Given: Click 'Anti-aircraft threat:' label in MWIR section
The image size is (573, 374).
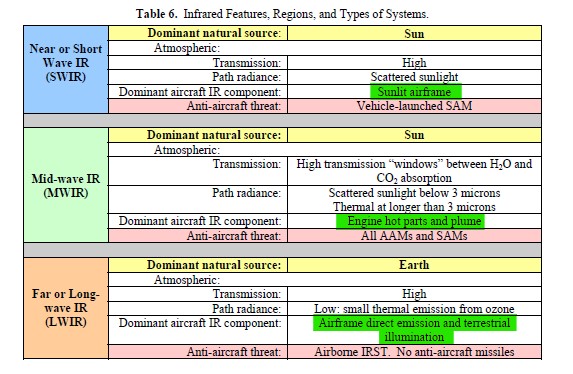Looking at the screenshot, I should point(234,236).
